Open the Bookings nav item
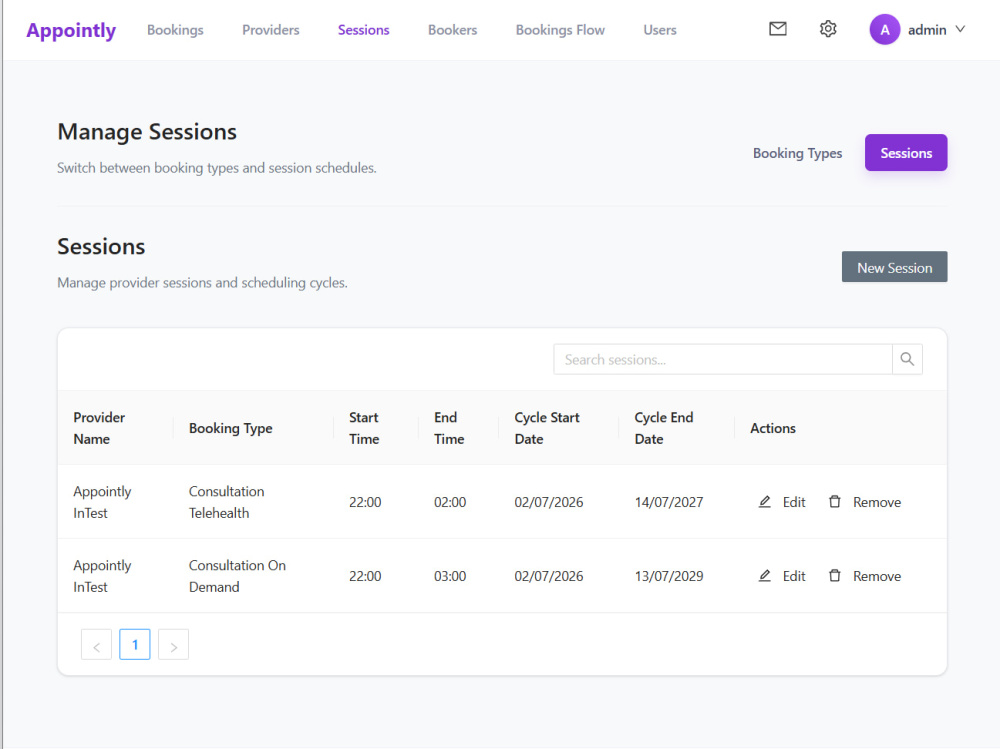 [175, 30]
